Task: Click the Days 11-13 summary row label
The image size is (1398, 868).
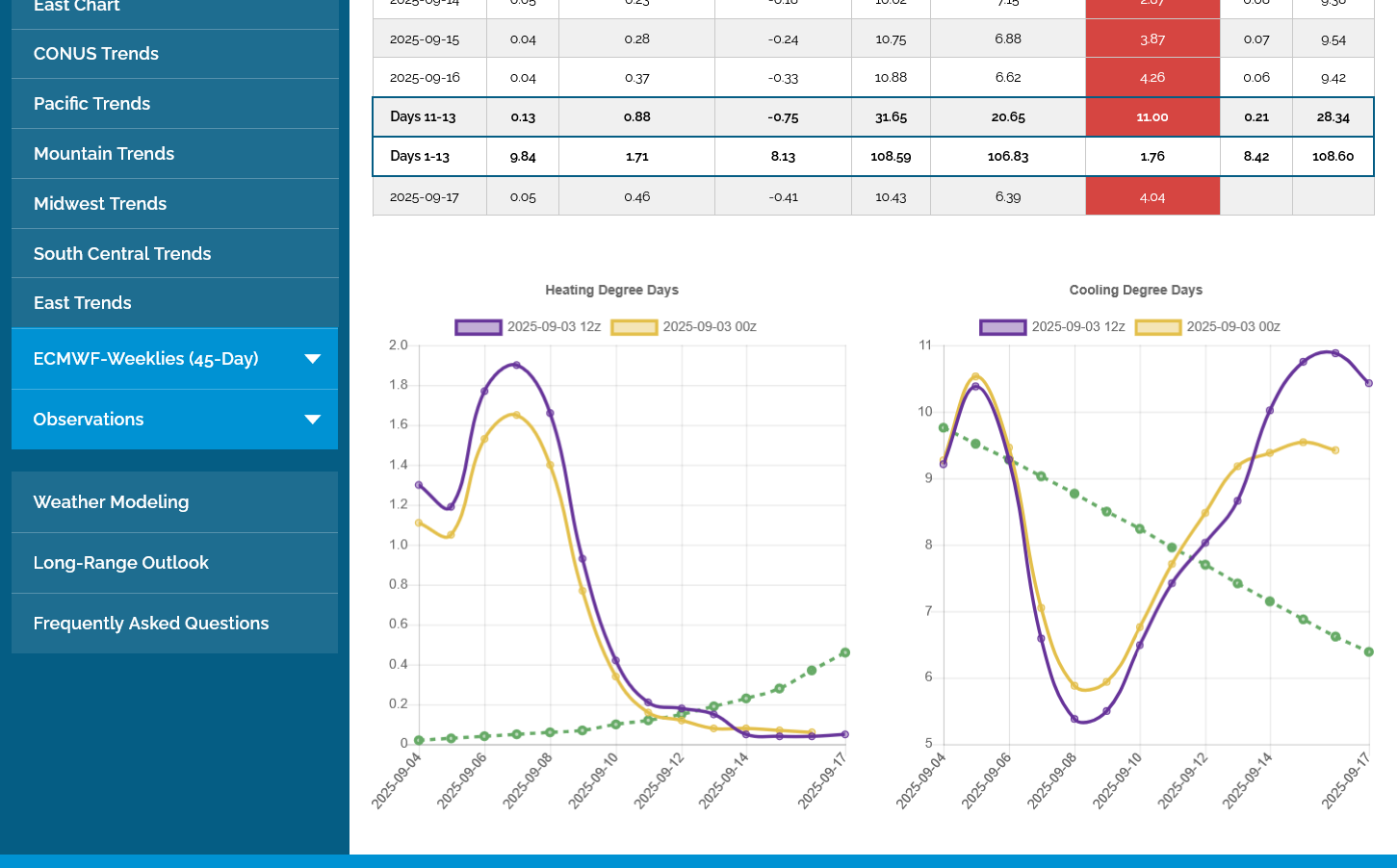Action: (x=423, y=117)
